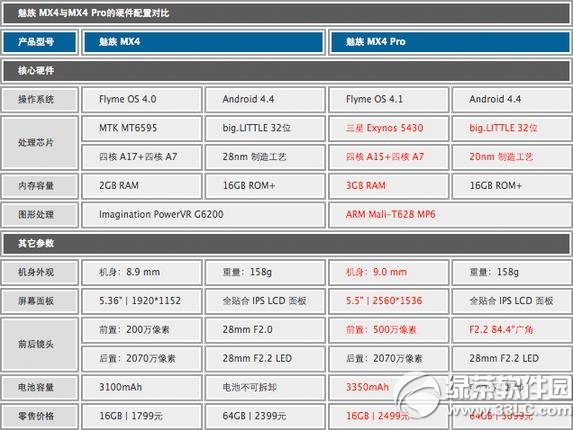Click 16GB ROM+ next to 3GB RAM
Image resolution: width=573 pixels, height=430 pixels.
pos(512,186)
